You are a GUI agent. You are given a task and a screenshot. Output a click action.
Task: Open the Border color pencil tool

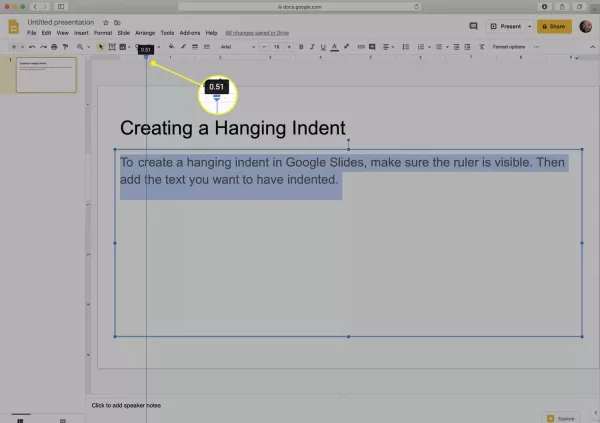click(x=183, y=47)
